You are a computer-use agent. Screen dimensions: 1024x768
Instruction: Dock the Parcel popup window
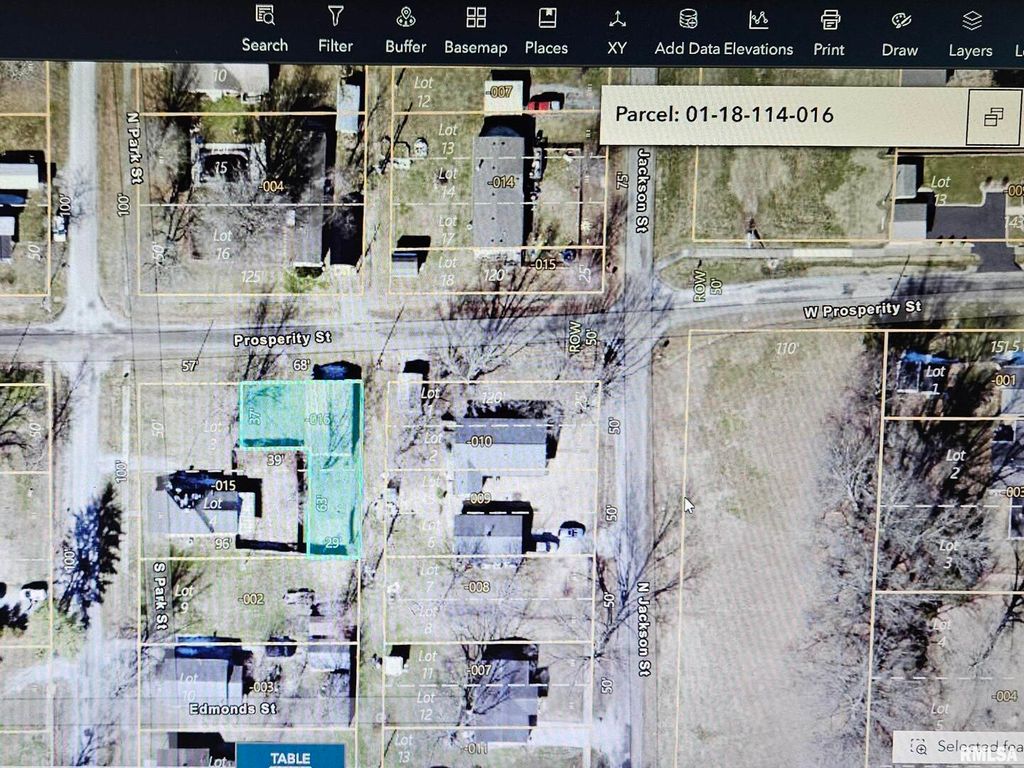(993, 117)
